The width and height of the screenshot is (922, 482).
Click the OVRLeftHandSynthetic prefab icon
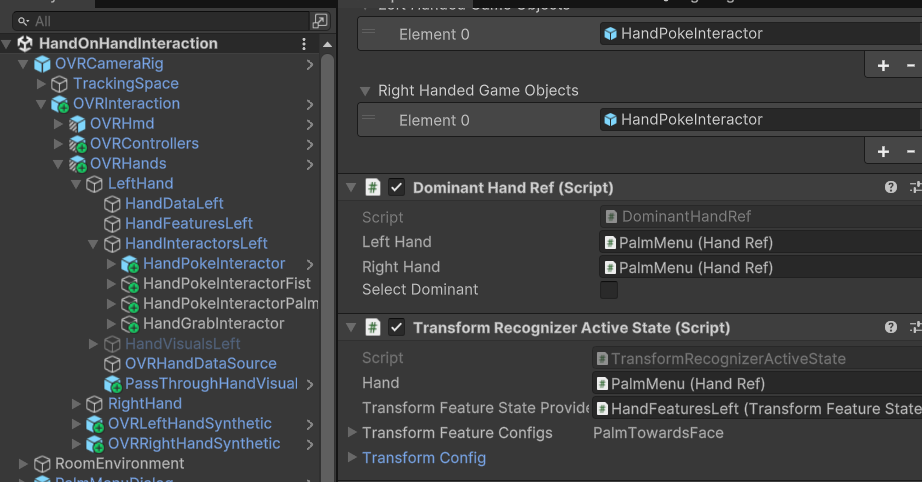(95, 424)
